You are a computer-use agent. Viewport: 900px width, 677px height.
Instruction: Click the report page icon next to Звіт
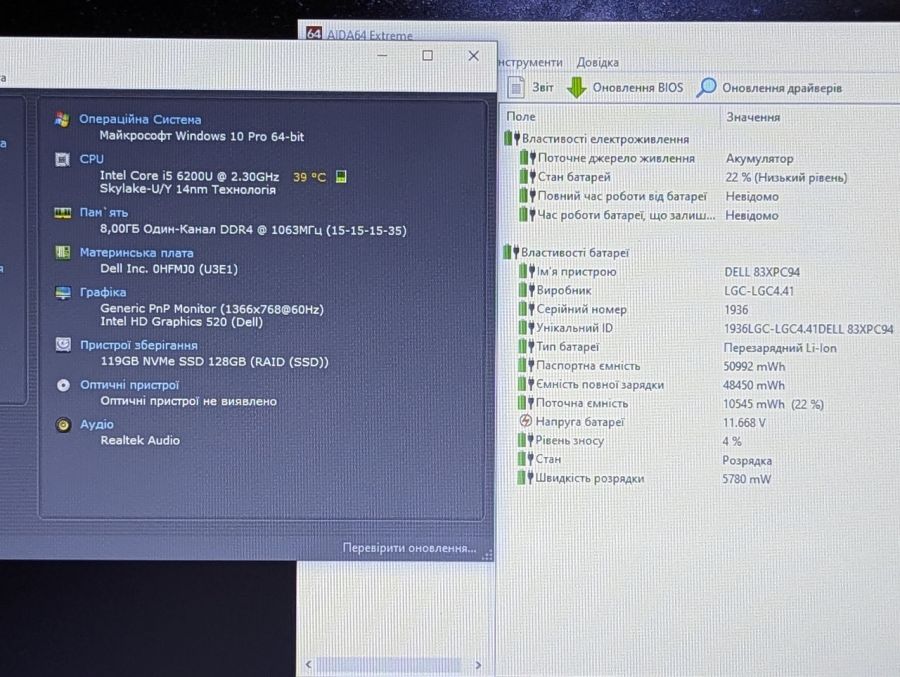click(x=515, y=87)
